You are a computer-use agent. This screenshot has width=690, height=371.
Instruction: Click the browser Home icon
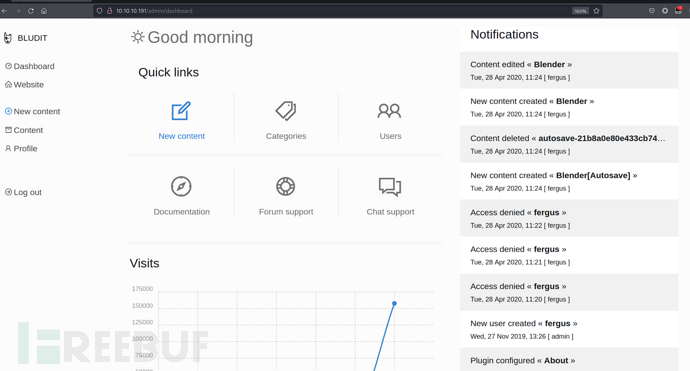pyautogui.click(x=44, y=11)
